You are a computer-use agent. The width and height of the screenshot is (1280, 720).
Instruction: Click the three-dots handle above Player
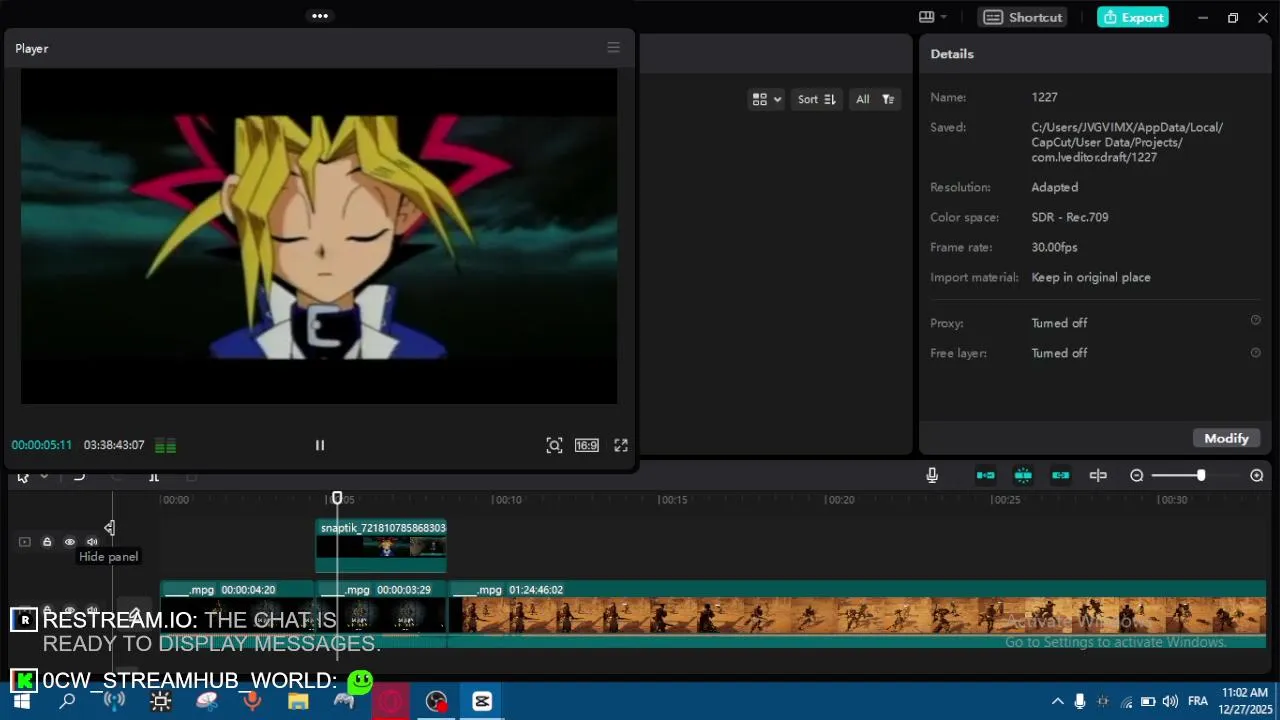point(320,16)
